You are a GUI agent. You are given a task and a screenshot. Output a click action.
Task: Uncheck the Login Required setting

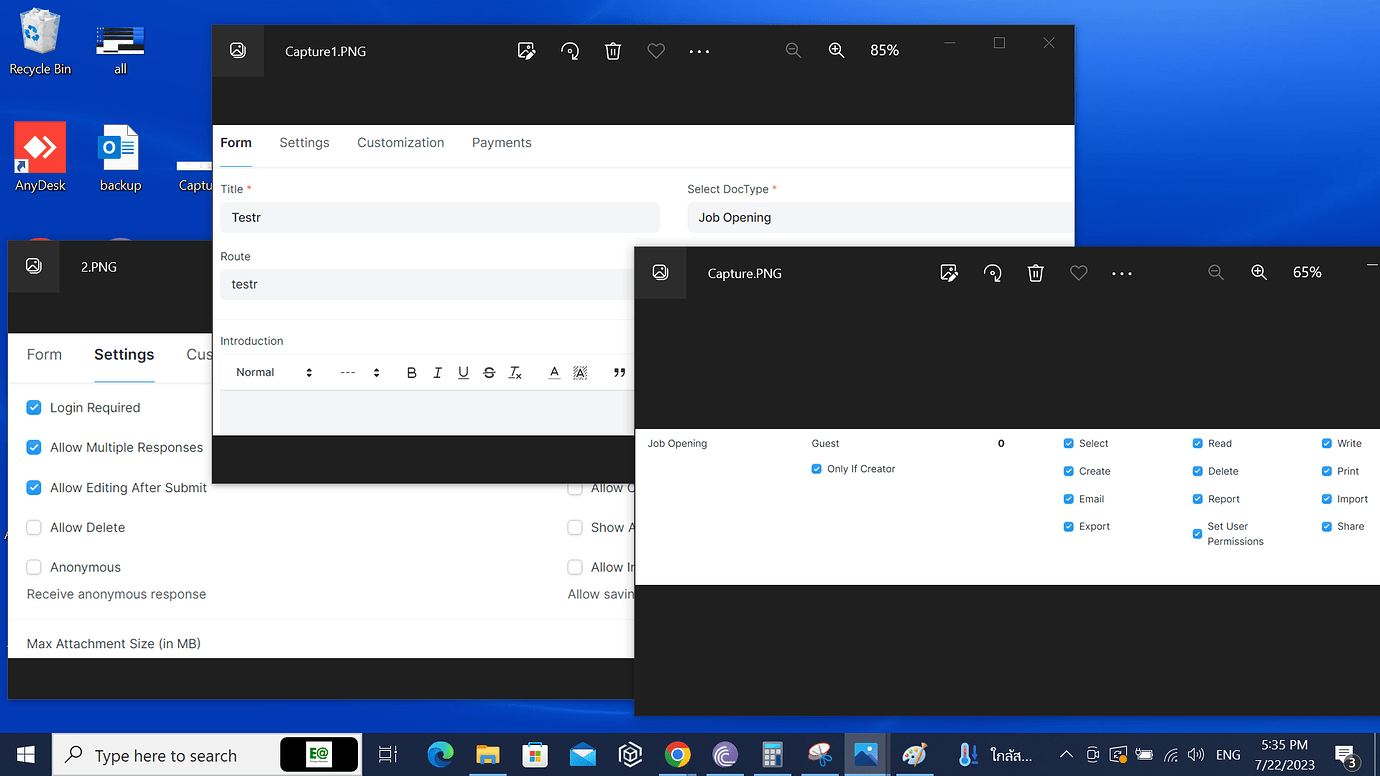[x=33, y=407]
